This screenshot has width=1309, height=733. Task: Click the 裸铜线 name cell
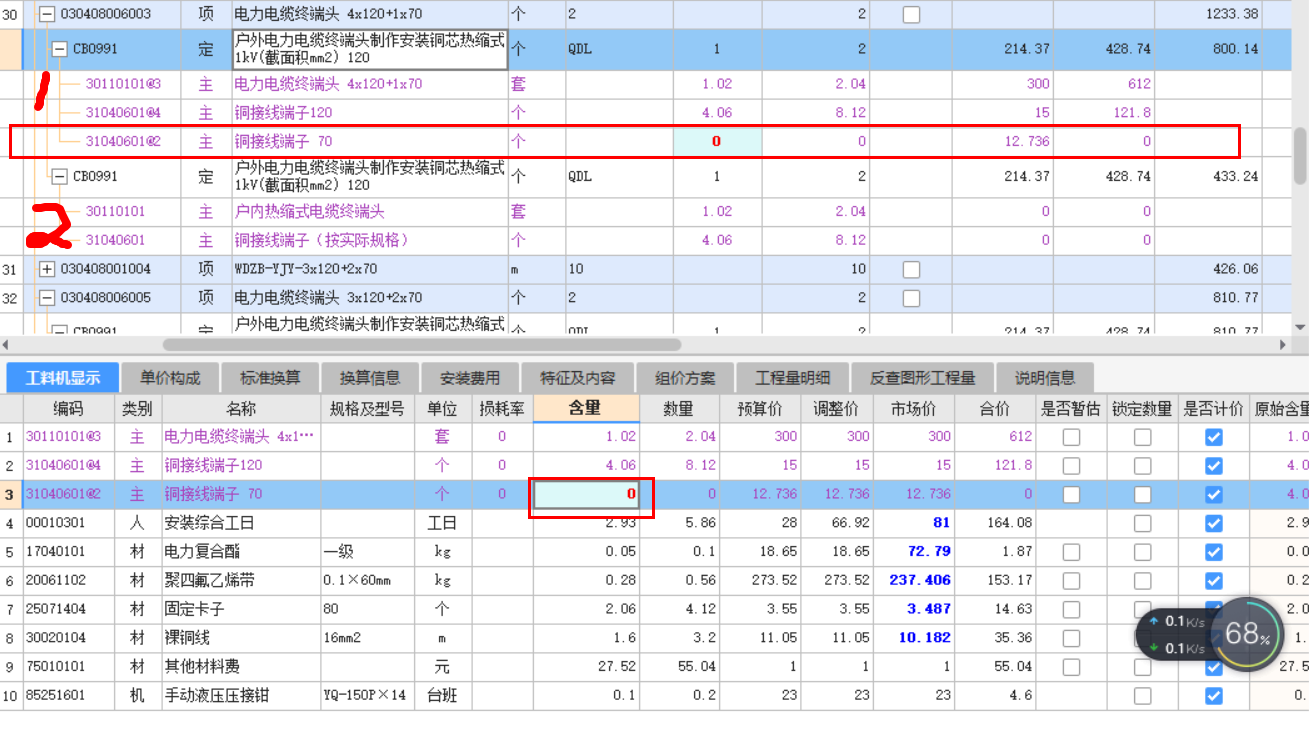point(240,638)
